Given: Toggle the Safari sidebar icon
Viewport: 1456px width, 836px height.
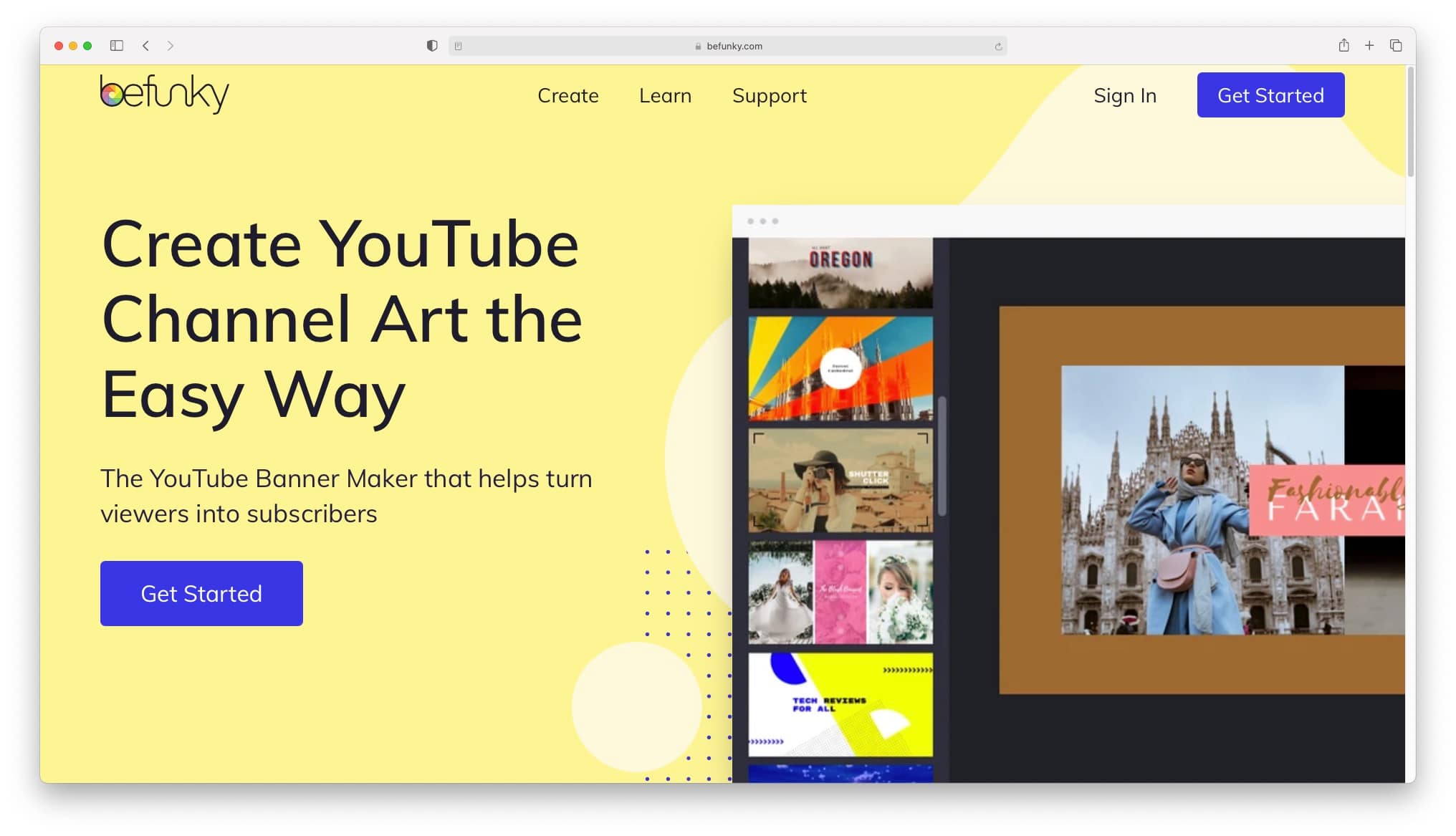Looking at the screenshot, I should [x=117, y=46].
